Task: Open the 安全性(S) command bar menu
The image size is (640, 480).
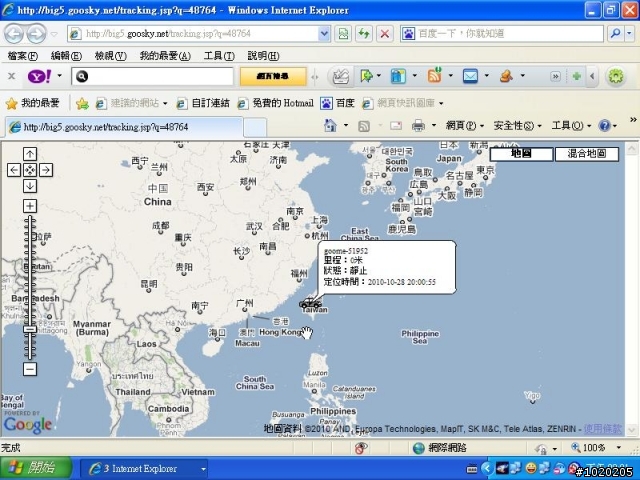Action: tap(518, 126)
